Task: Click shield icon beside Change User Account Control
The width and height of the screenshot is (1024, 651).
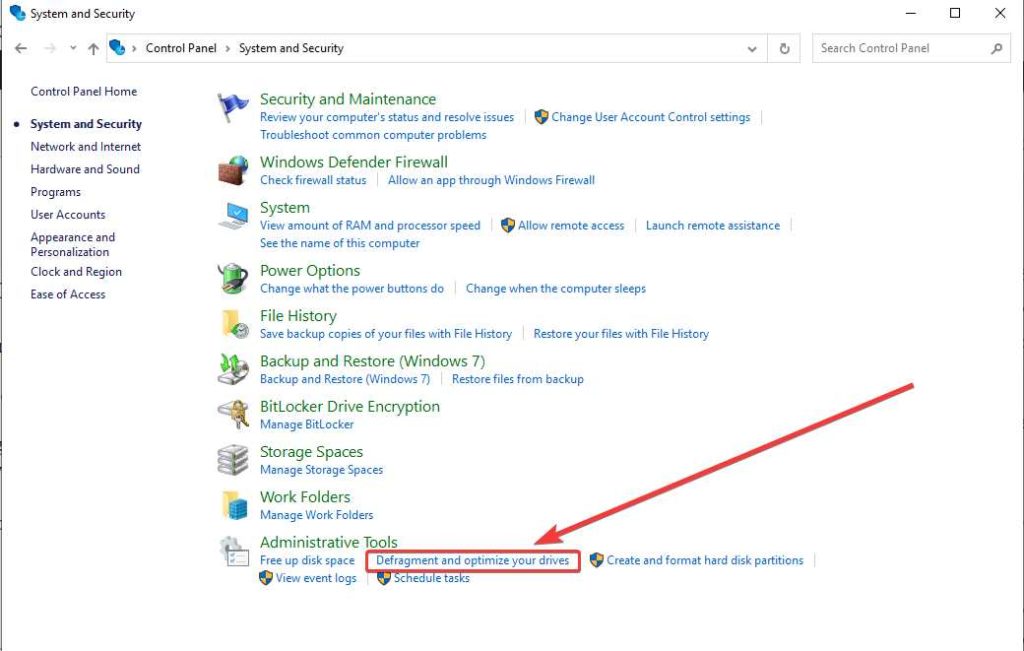Action: (541, 117)
